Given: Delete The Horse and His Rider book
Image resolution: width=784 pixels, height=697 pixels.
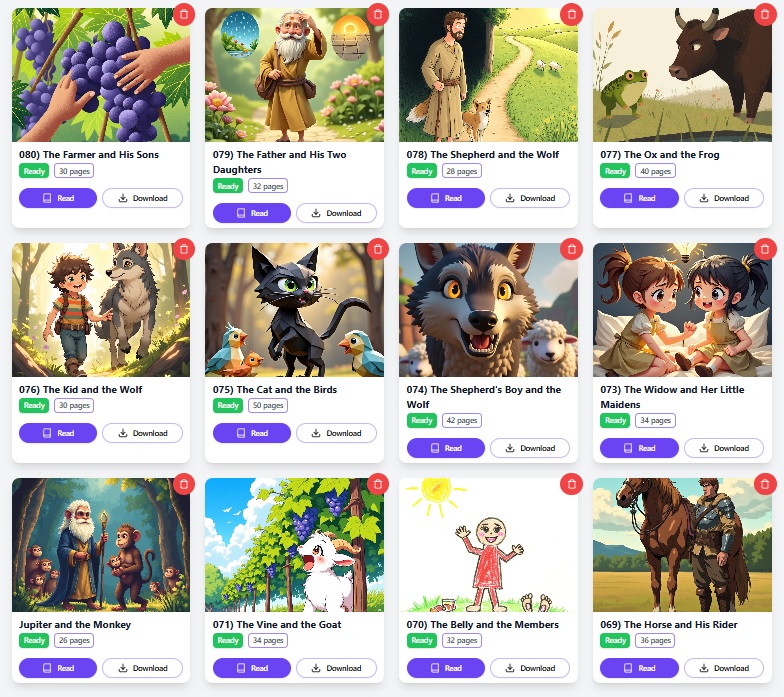Looking at the screenshot, I should click(x=765, y=484).
